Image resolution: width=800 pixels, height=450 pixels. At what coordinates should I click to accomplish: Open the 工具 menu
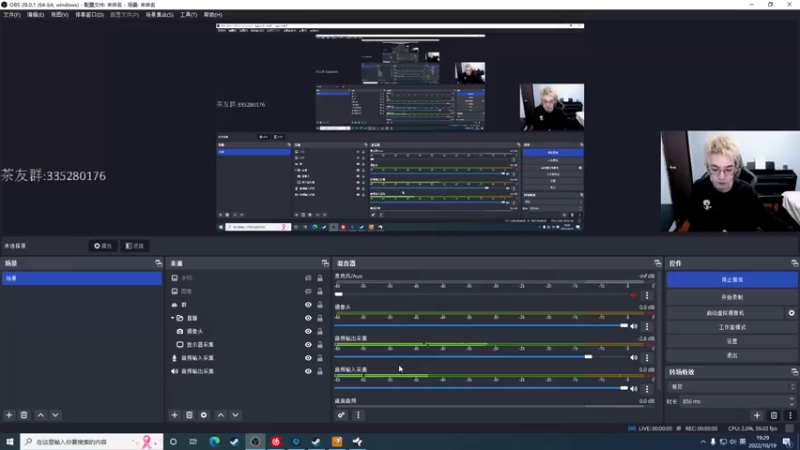[x=188, y=15]
